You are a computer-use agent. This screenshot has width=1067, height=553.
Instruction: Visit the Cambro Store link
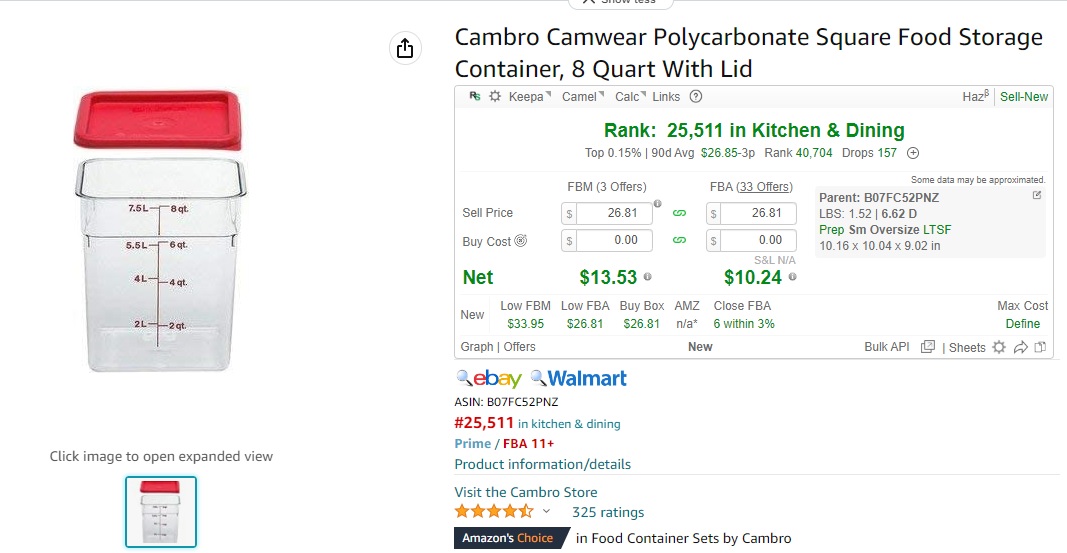[x=525, y=492]
